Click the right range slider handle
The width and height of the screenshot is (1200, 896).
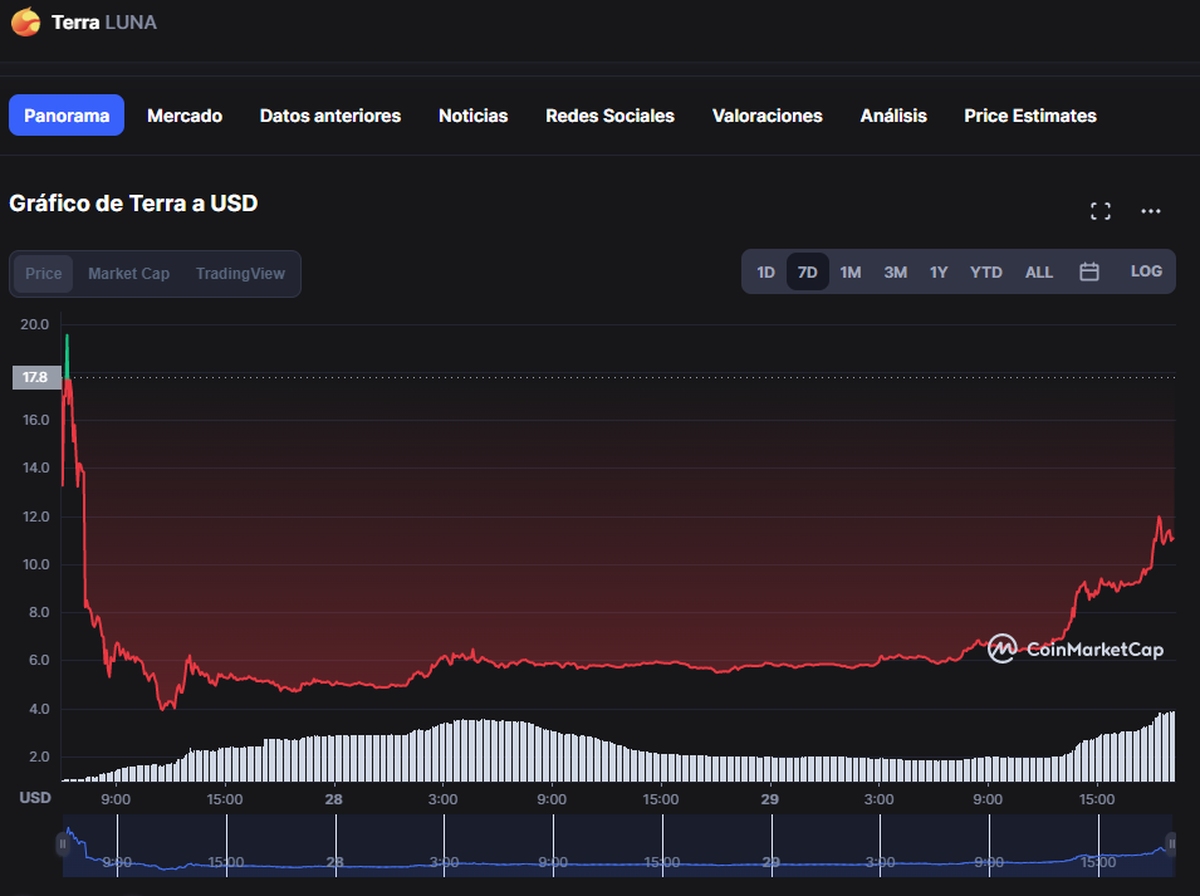tap(1171, 845)
